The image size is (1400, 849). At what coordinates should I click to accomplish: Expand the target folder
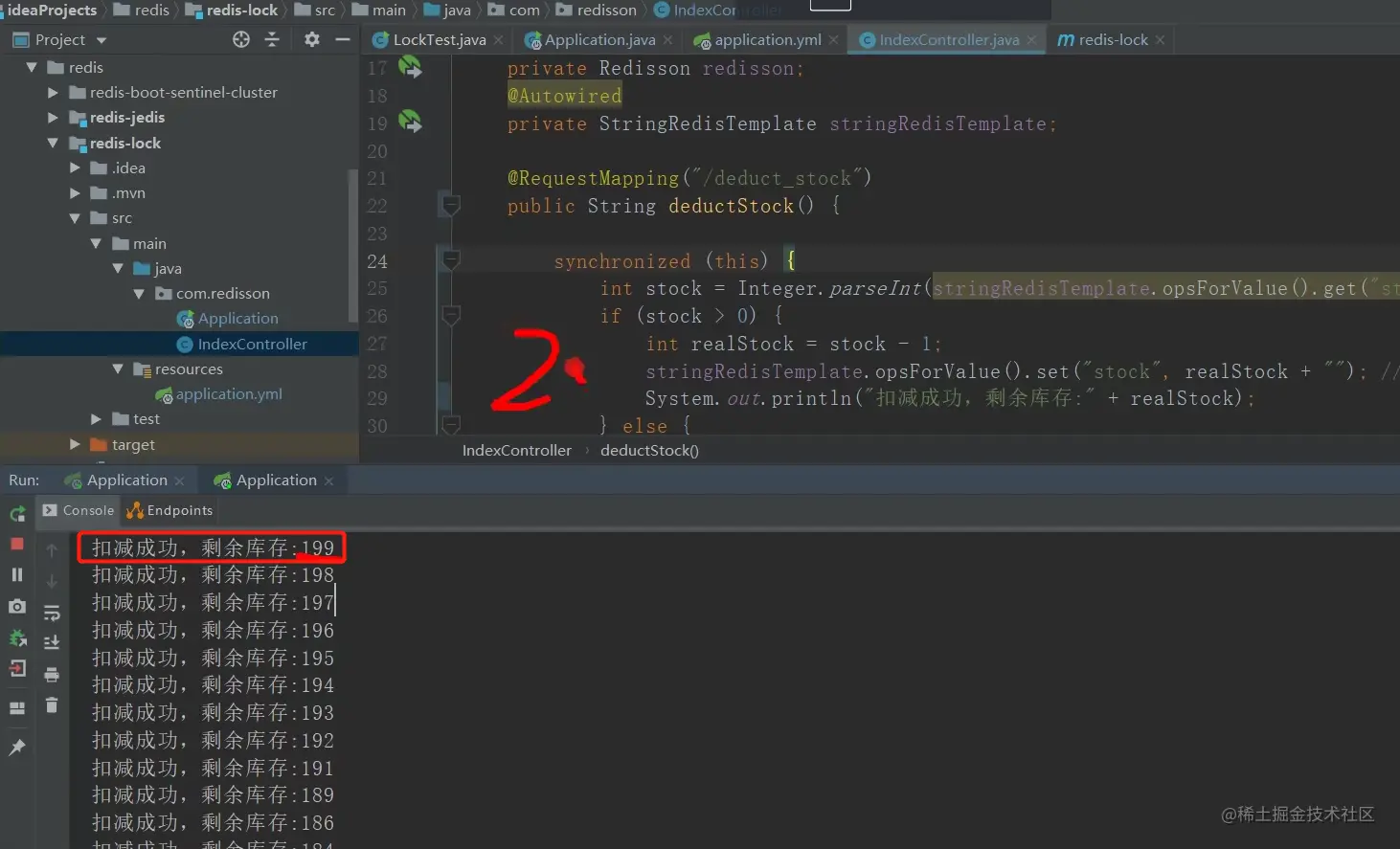75,444
